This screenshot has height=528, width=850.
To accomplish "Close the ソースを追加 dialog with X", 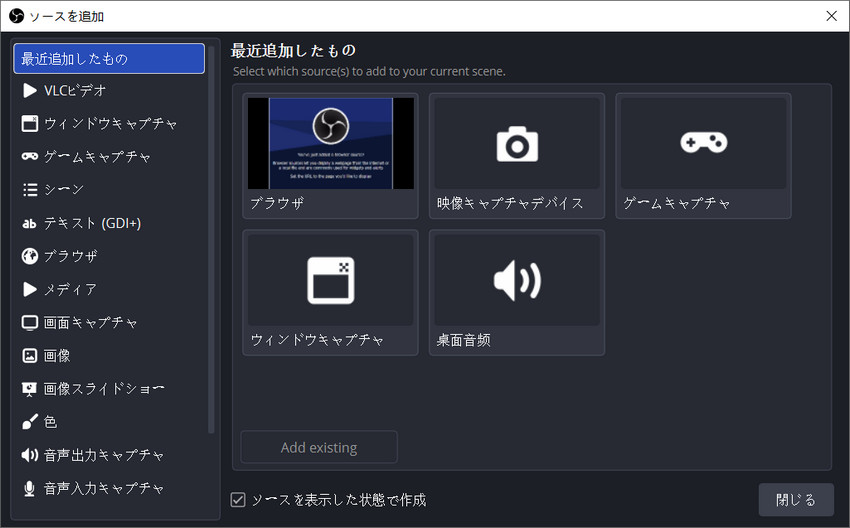I will click(832, 16).
